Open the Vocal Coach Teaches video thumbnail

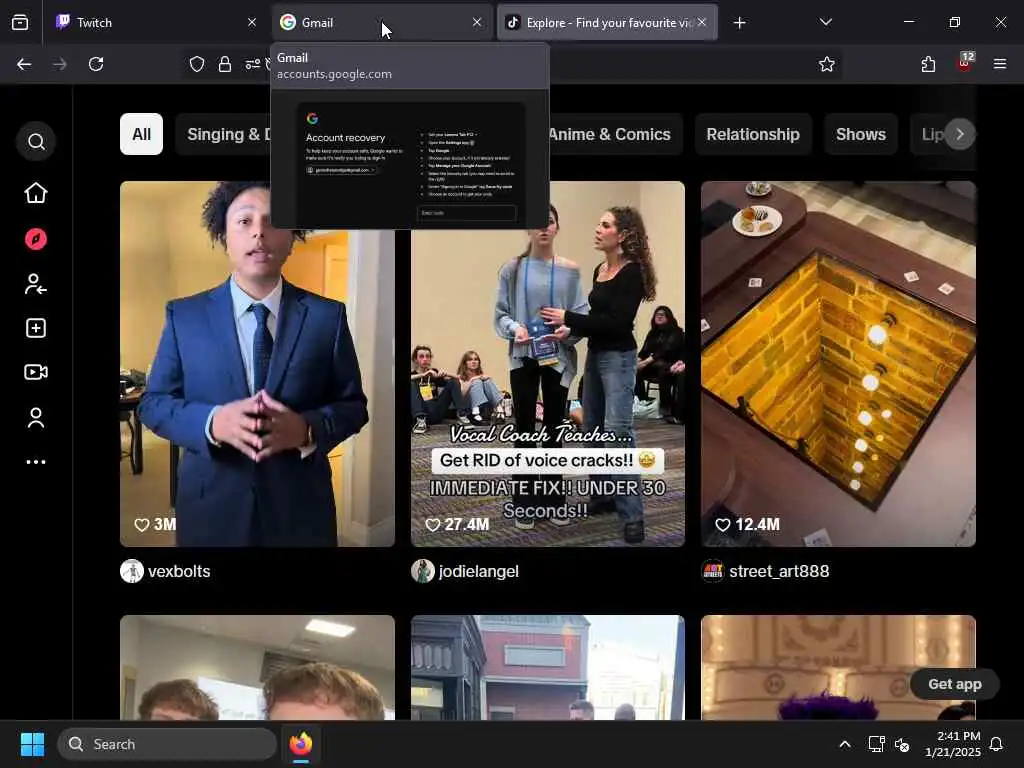tap(548, 364)
